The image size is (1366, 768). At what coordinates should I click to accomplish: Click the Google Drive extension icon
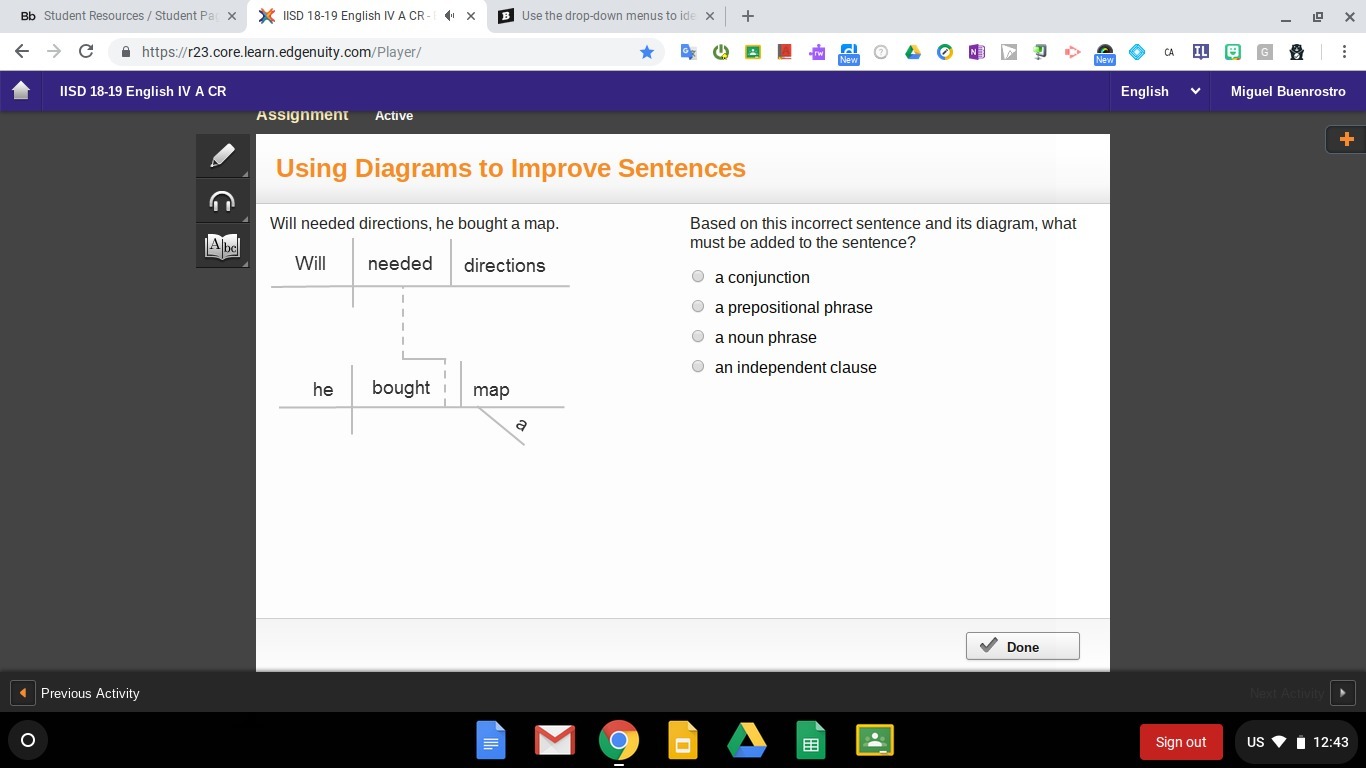tap(913, 52)
